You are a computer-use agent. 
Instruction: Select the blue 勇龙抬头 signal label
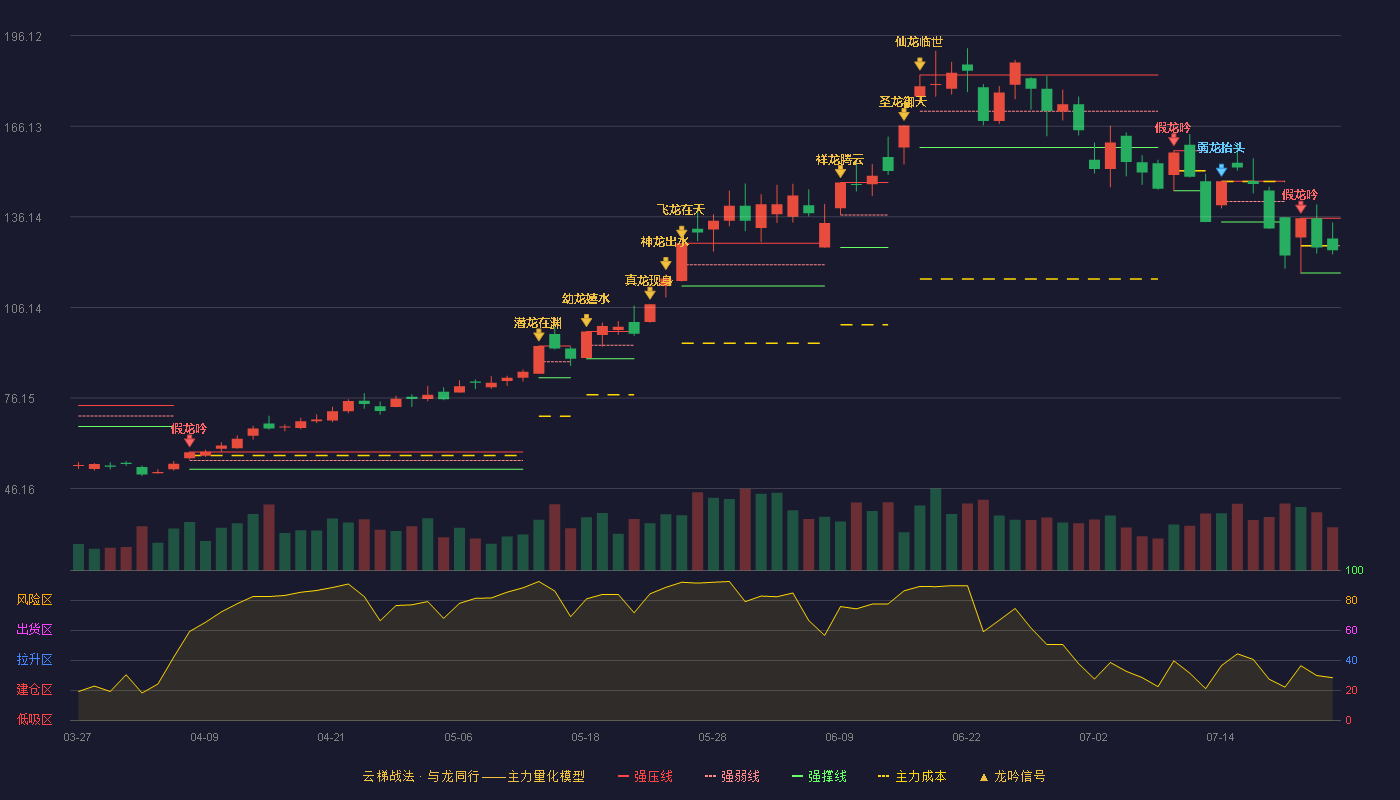point(1221,148)
